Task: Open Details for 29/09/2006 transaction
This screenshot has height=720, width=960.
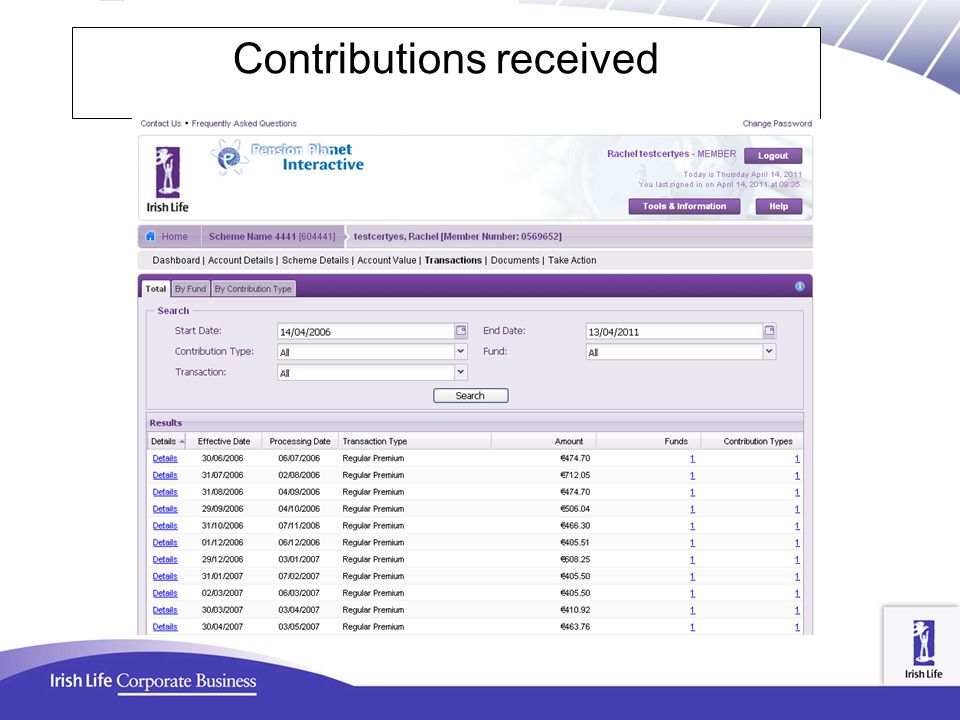Action: pyautogui.click(x=165, y=509)
